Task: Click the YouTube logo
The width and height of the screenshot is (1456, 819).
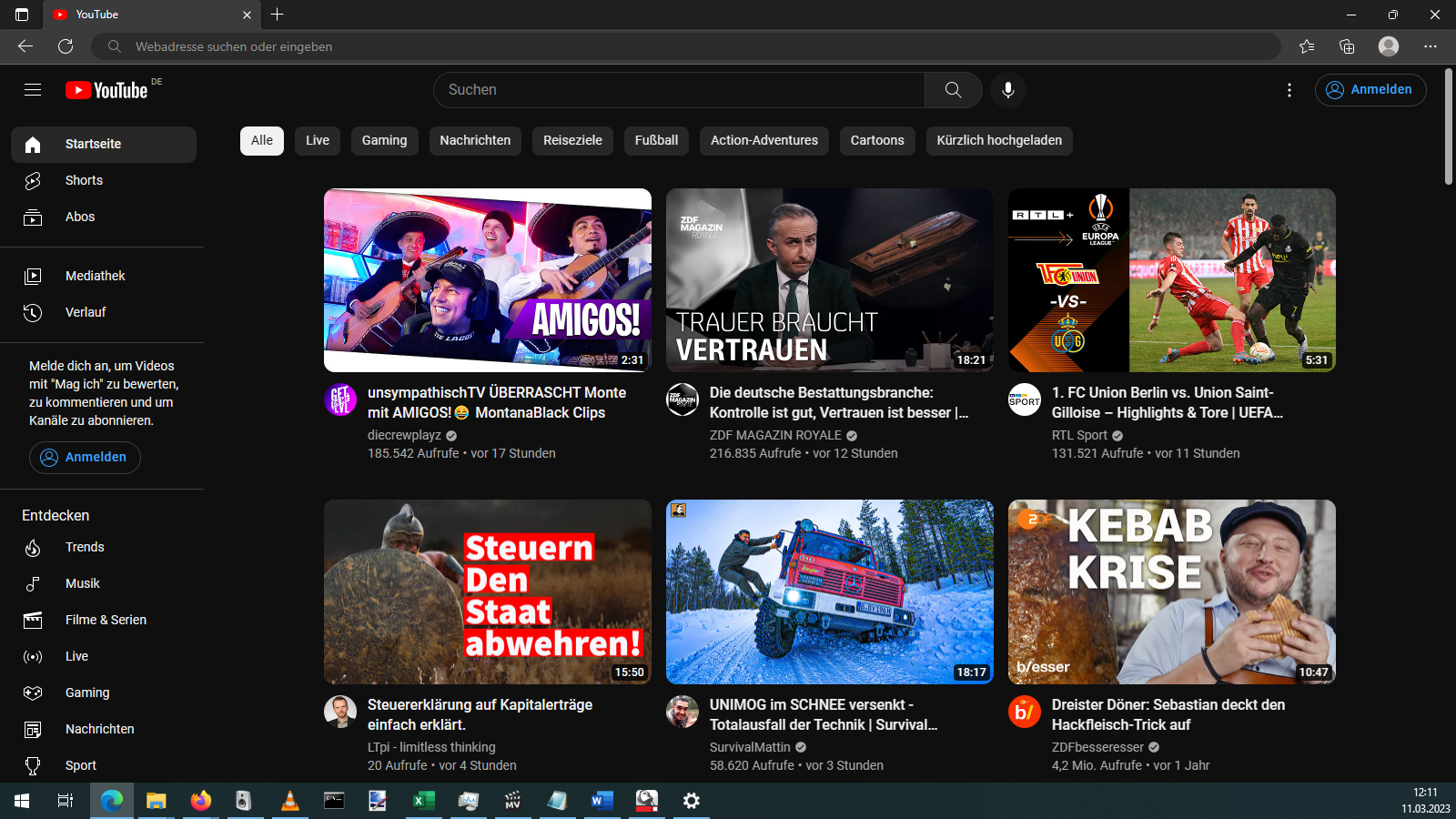Action: (107, 90)
